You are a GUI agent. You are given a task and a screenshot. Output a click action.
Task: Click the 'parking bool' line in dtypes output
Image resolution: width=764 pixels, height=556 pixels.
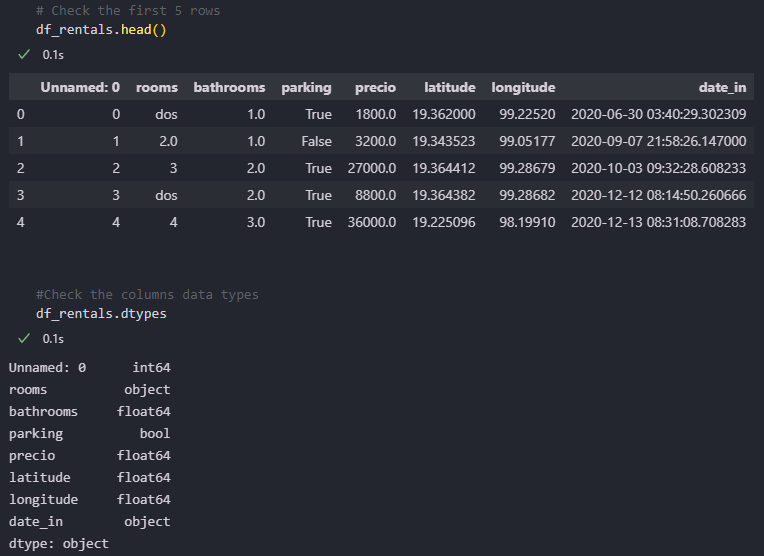coord(89,434)
